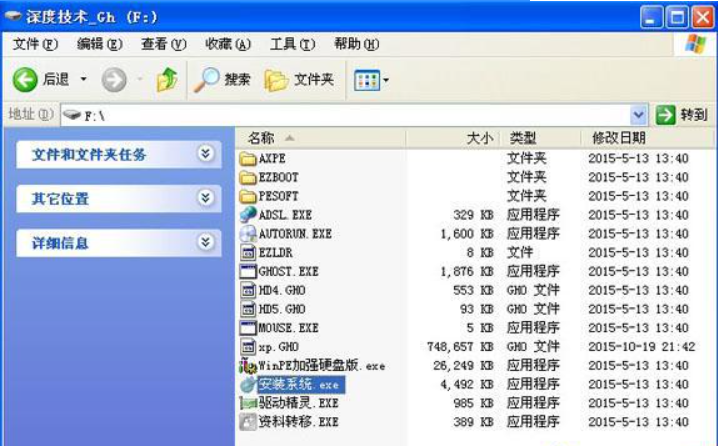This screenshot has height=446, width=718.
Task: Select the 驱动精灵.EXE file icon
Action: pos(249,403)
